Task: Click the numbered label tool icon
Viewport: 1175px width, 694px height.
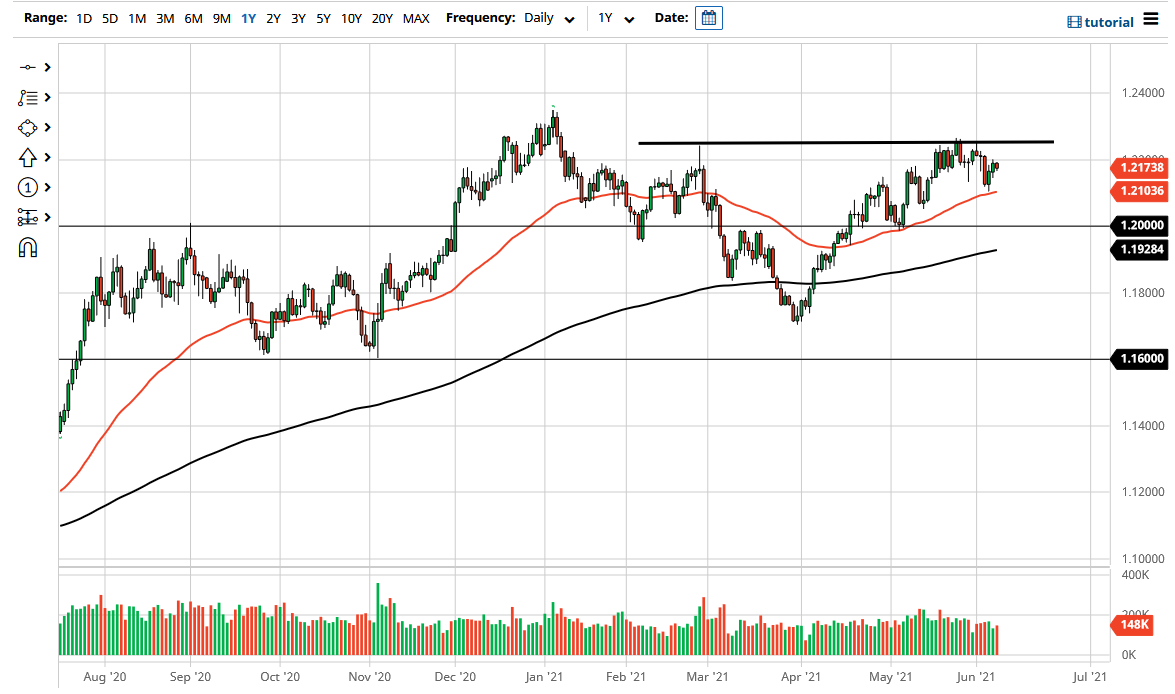Action: [x=28, y=187]
